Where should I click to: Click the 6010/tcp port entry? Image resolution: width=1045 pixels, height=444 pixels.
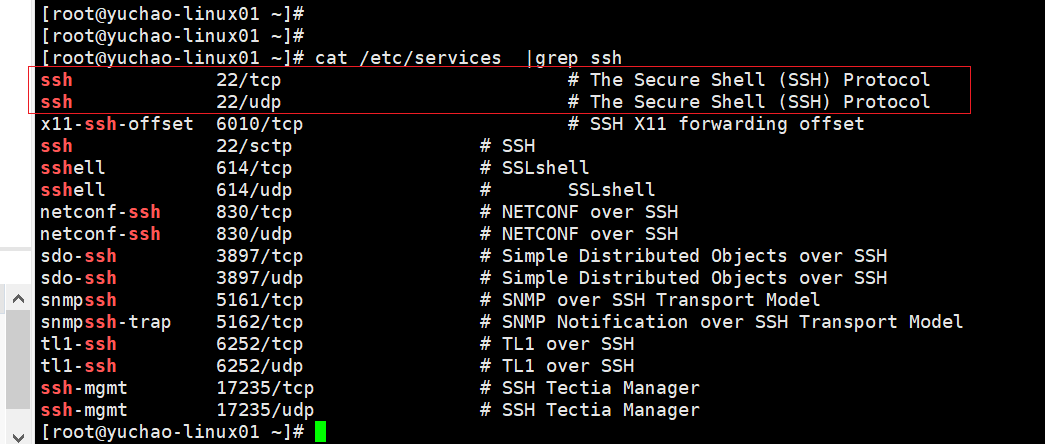pyautogui.click(x=259, y=124)
